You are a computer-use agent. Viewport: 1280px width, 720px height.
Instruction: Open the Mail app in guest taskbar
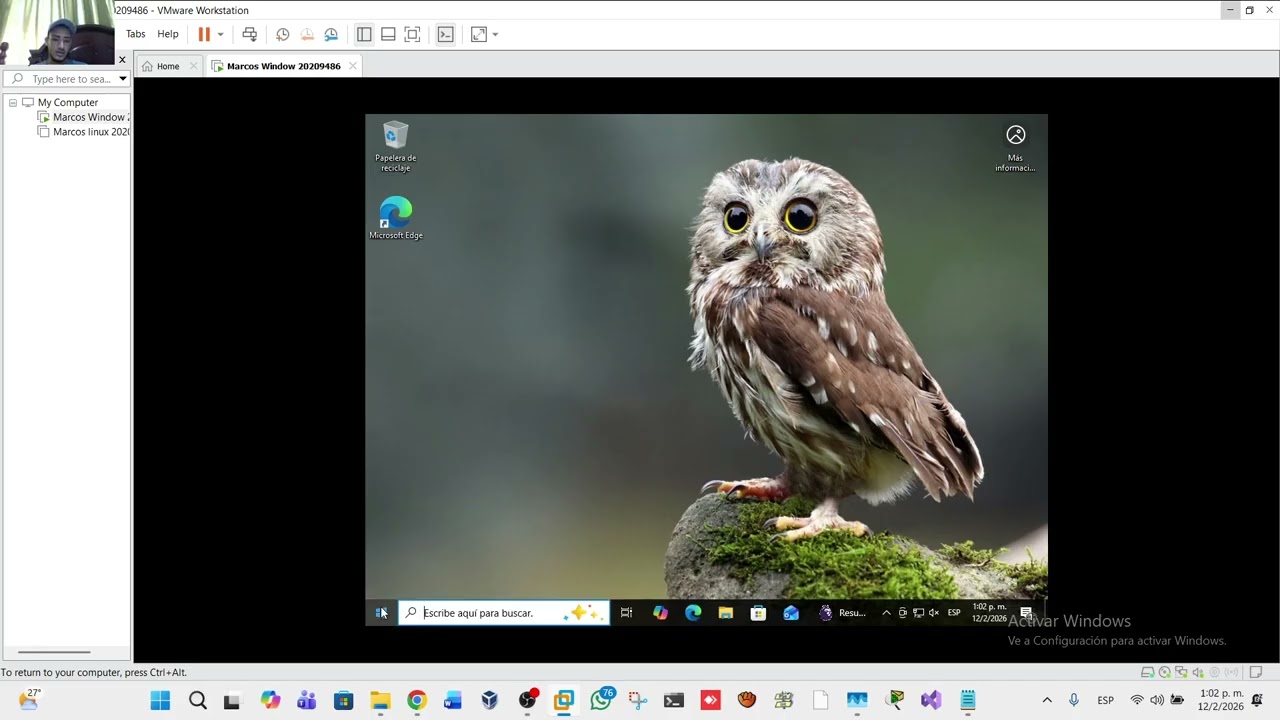click(x=791, y=613)
